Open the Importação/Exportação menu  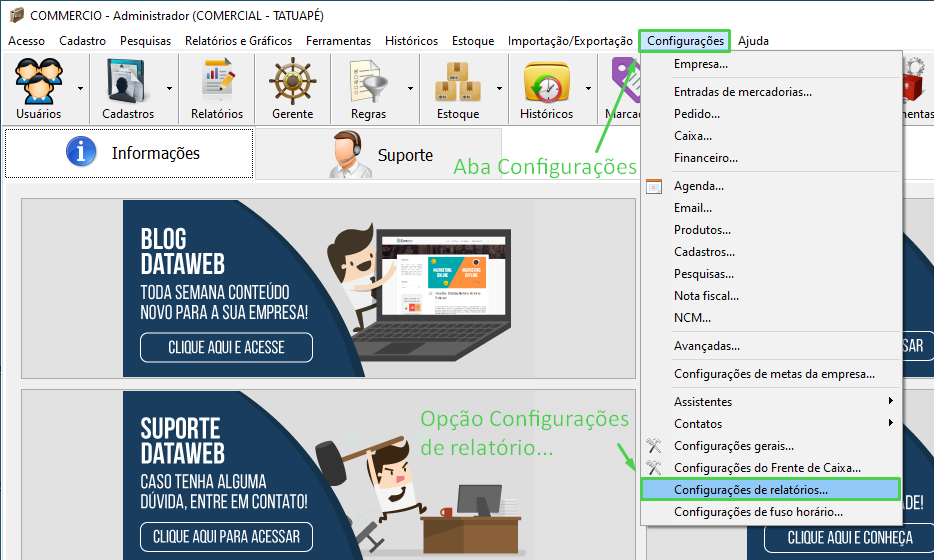(x=570, y=41)
